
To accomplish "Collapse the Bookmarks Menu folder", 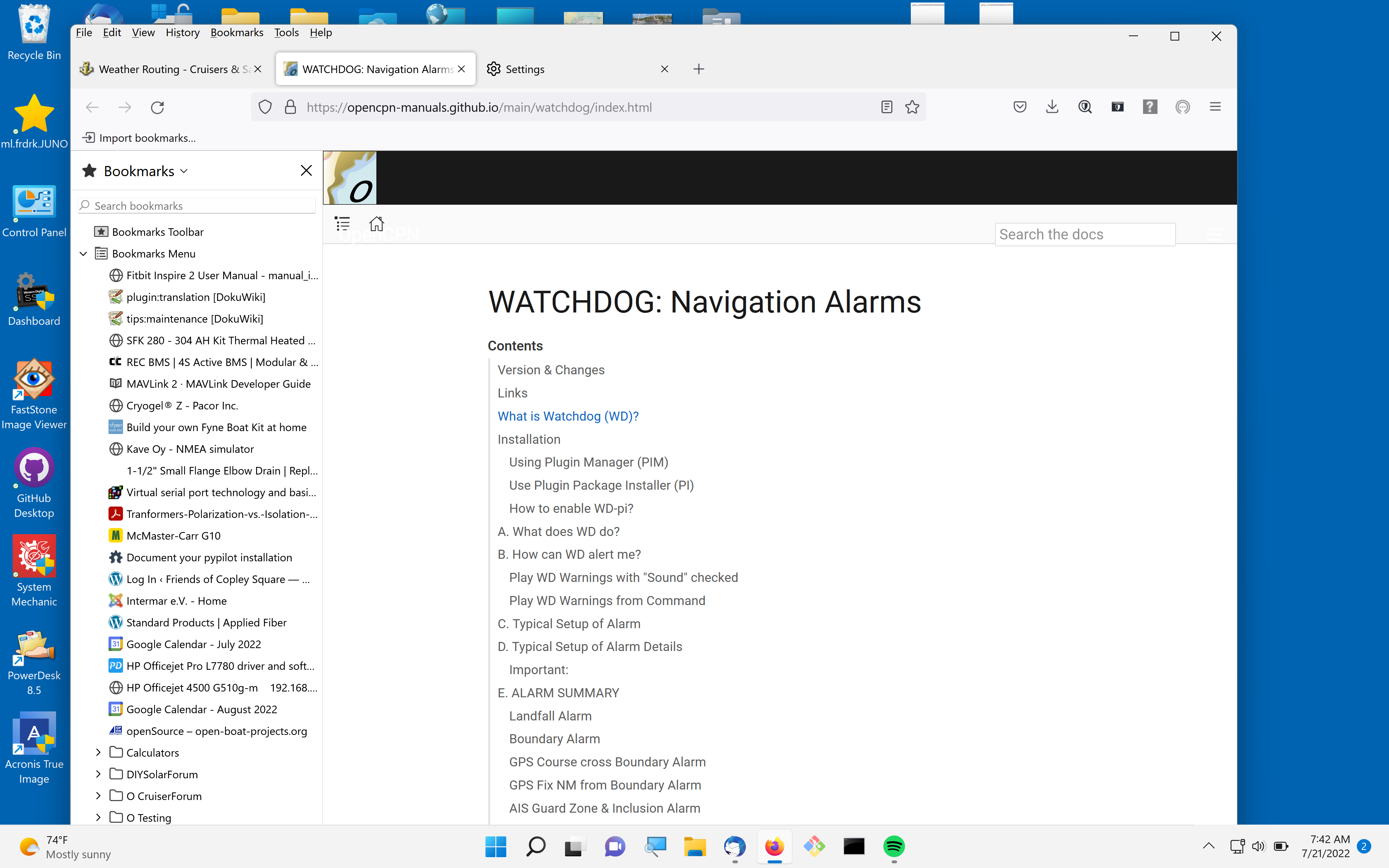I will click(84, 254).
